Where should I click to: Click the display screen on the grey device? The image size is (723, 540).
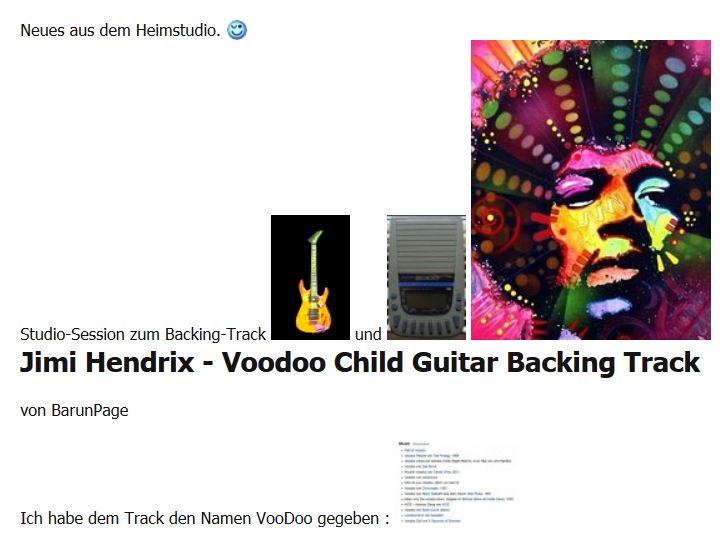click(426, 301)
